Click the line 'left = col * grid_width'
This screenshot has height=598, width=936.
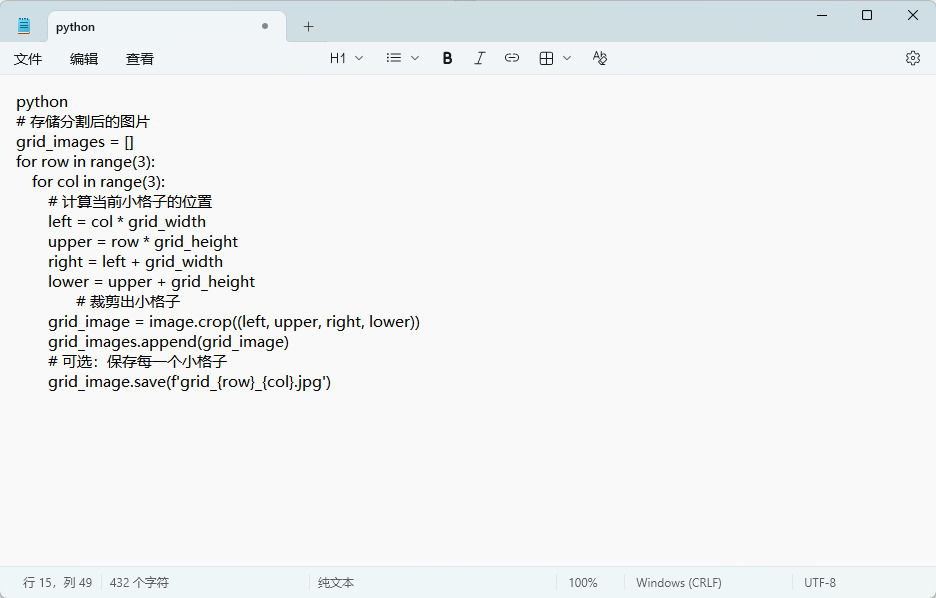(x=127, y=222)
